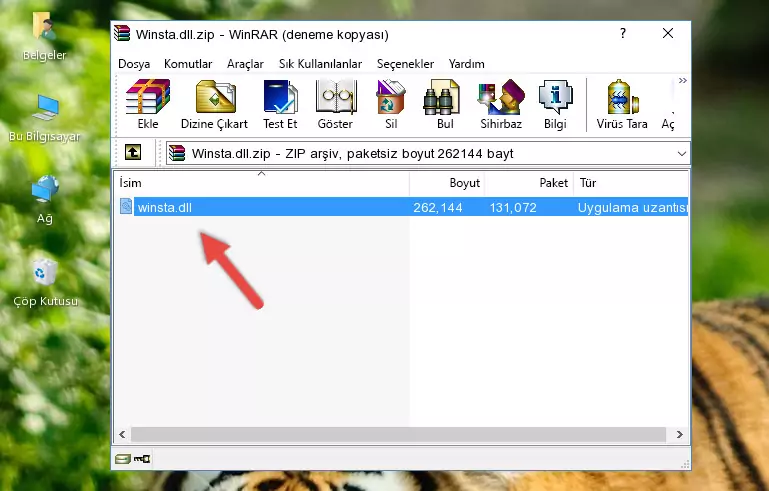769x491 pixels.
Task: Click the left arrow of the horizontal scrollbar
Action: (x=122, y=435)
